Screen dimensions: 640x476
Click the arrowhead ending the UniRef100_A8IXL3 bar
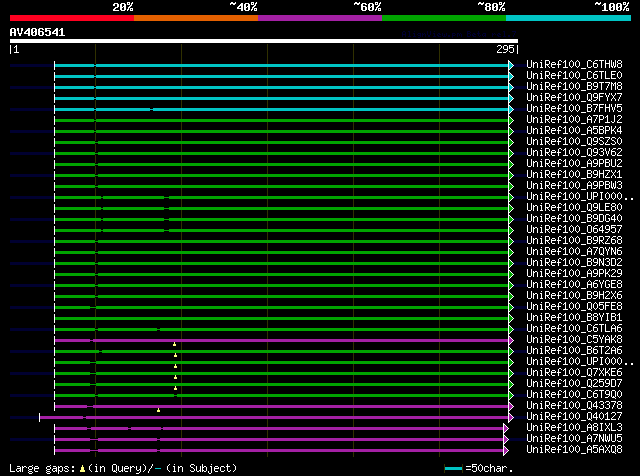(506, 428)
